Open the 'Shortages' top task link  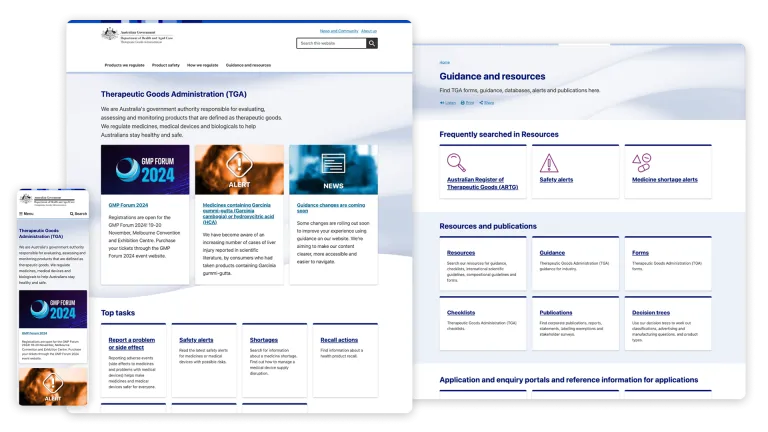pyautogui.click(x=264, y=340)
